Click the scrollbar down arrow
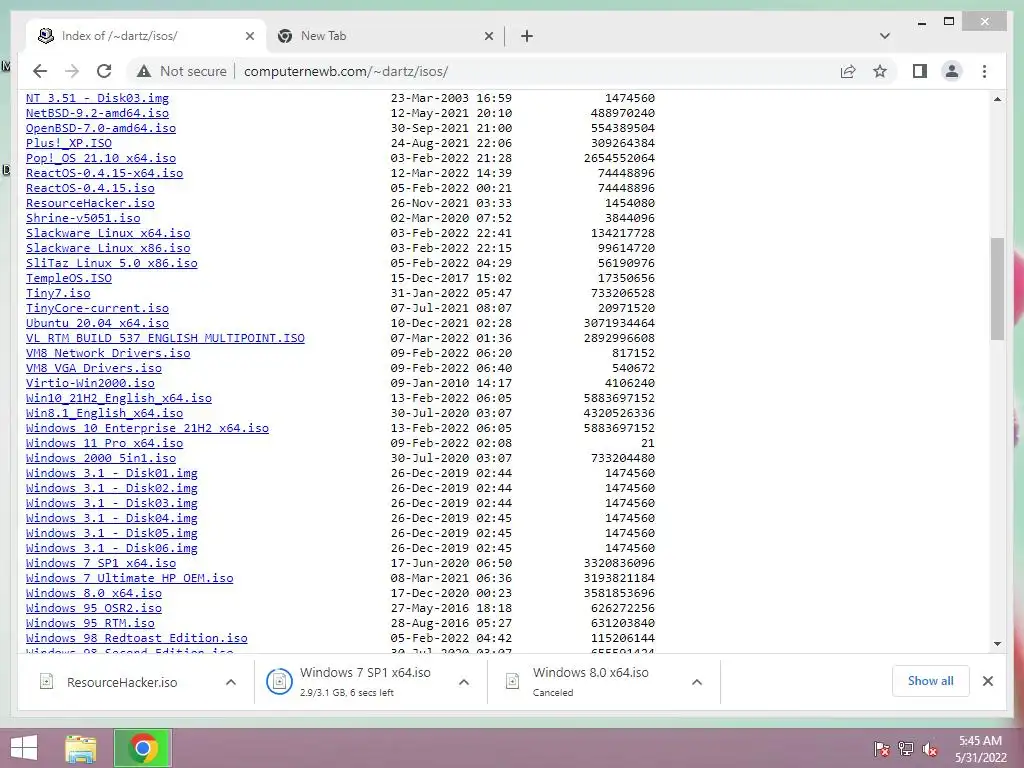Image resolution: width=1024 pixels, height=768 pixels. pos(997,644)
